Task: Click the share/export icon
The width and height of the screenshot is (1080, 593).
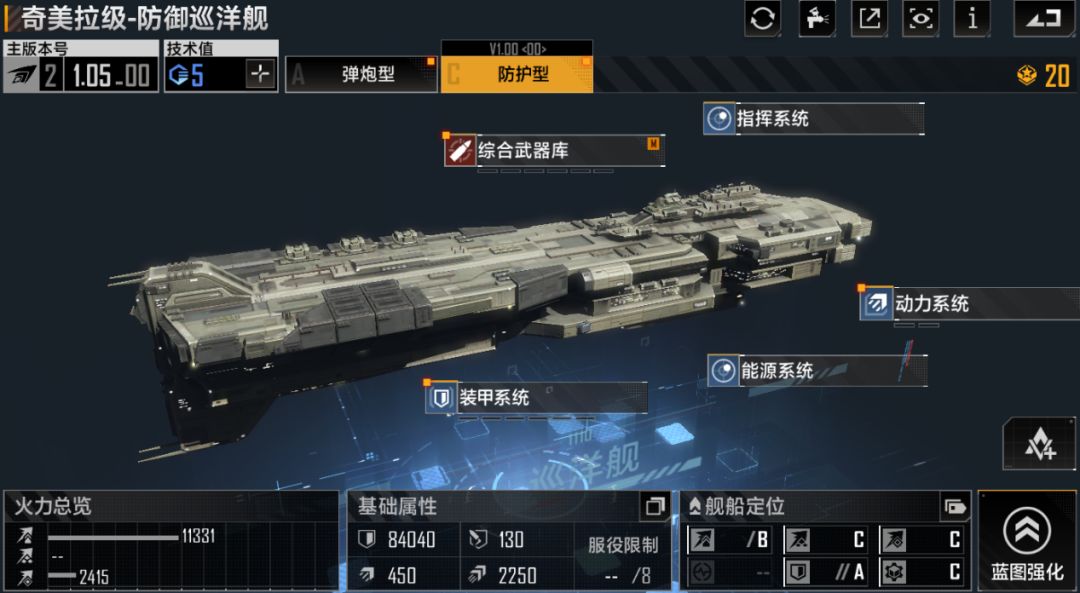Action: (x=869, y=19)
